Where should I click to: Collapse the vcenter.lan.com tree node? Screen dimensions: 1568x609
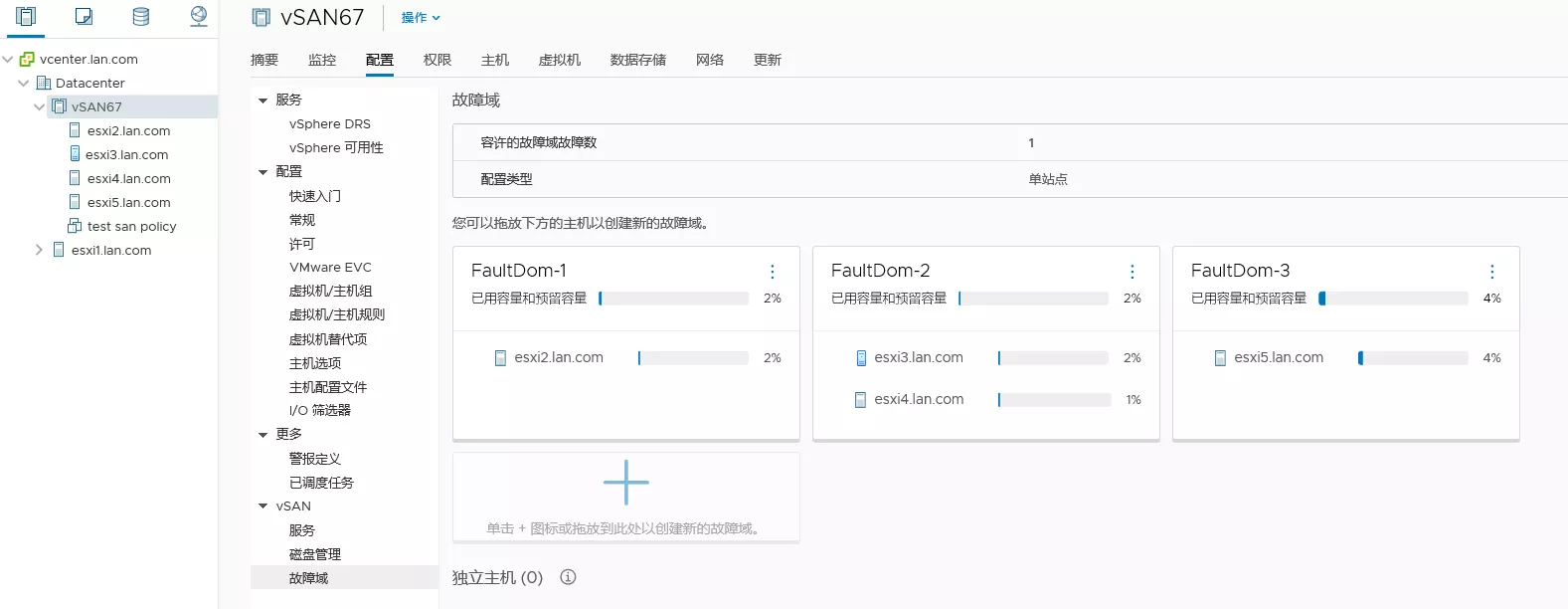[8, 59]
